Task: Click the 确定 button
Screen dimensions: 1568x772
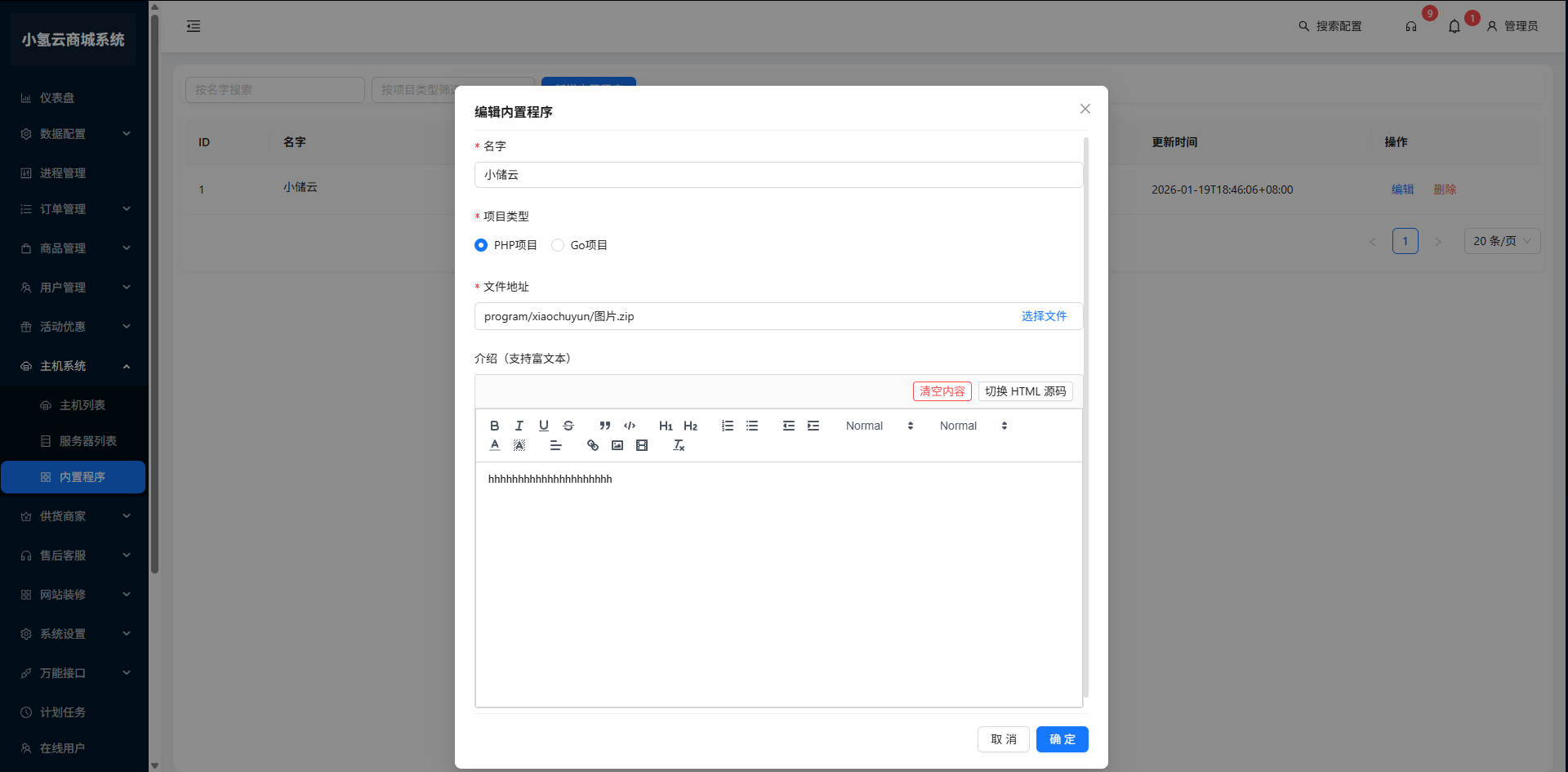Action: tap(1062, 739)
